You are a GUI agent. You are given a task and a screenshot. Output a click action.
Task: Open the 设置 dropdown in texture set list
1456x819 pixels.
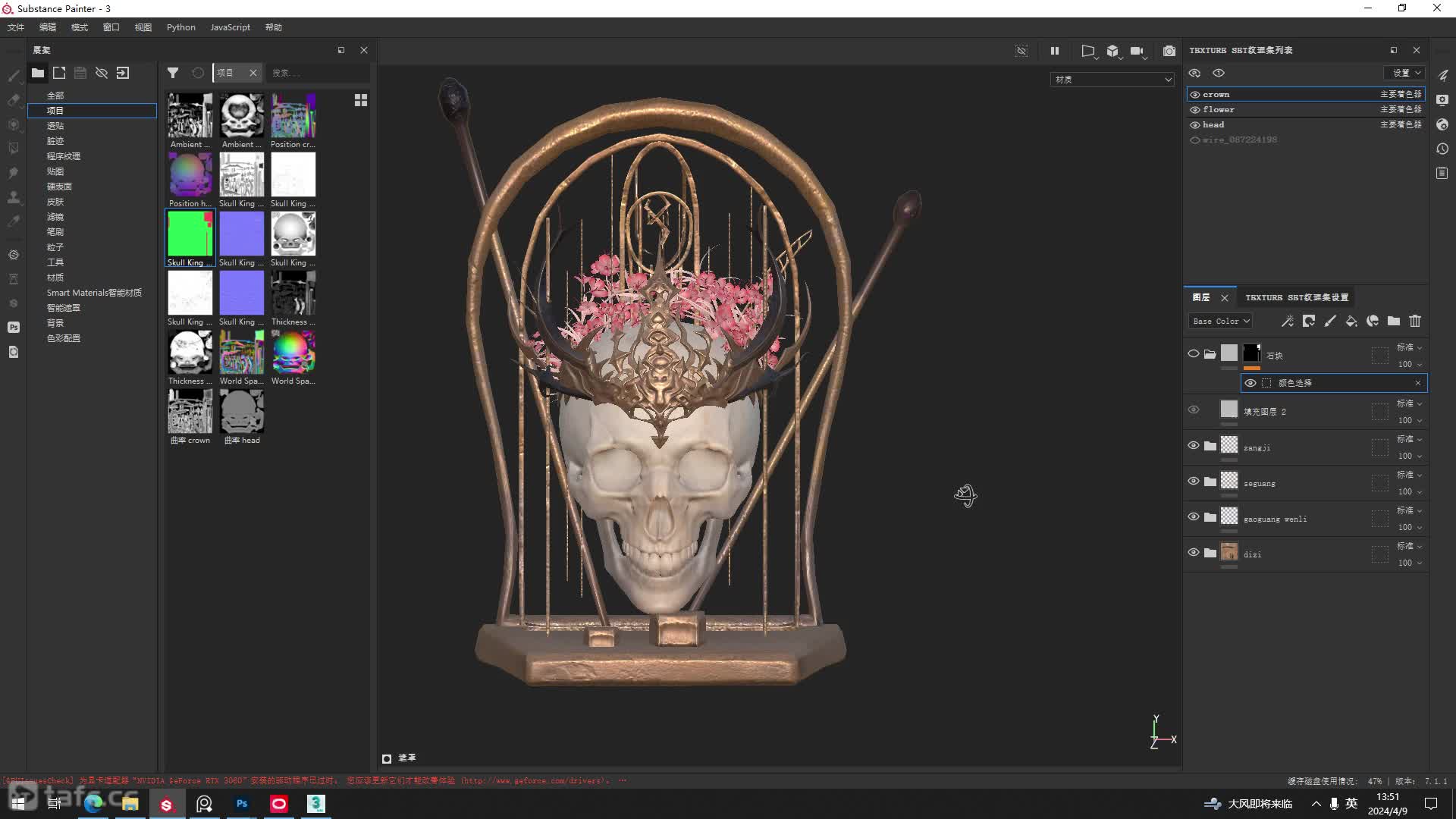coord(1406,73)
